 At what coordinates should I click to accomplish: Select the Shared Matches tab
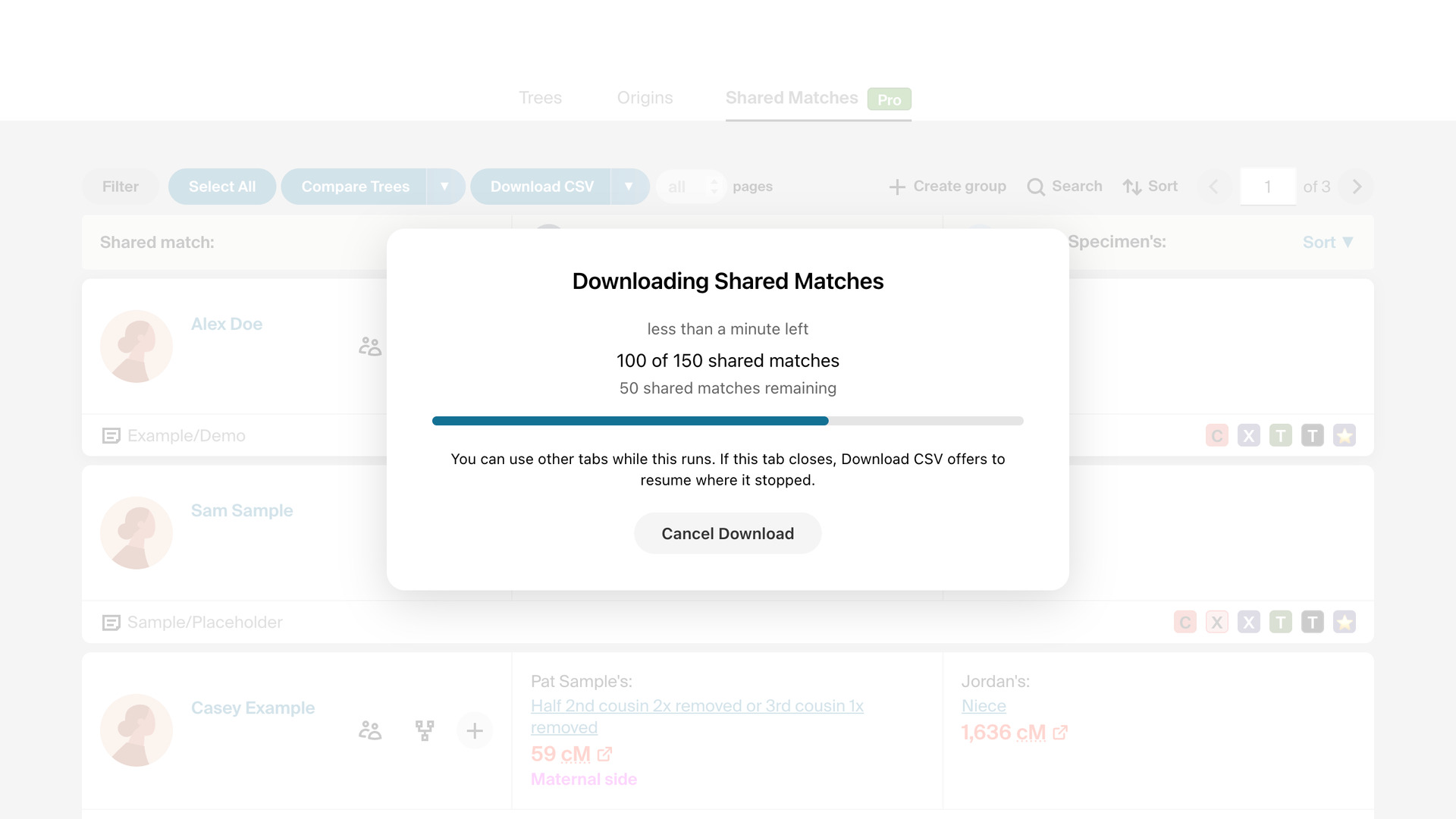pos(792,98)
